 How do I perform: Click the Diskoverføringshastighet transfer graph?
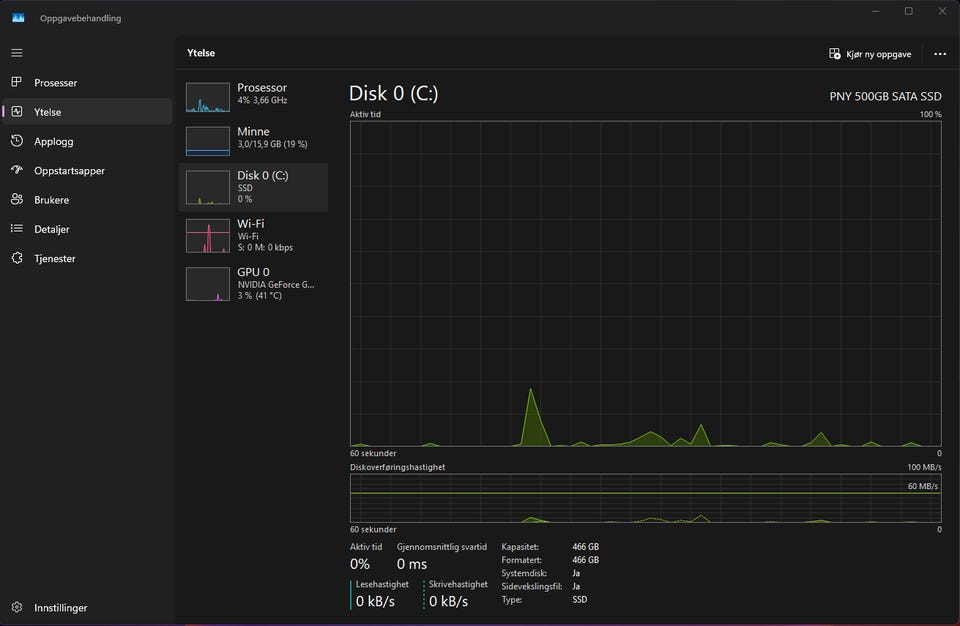tap(645, 498)
